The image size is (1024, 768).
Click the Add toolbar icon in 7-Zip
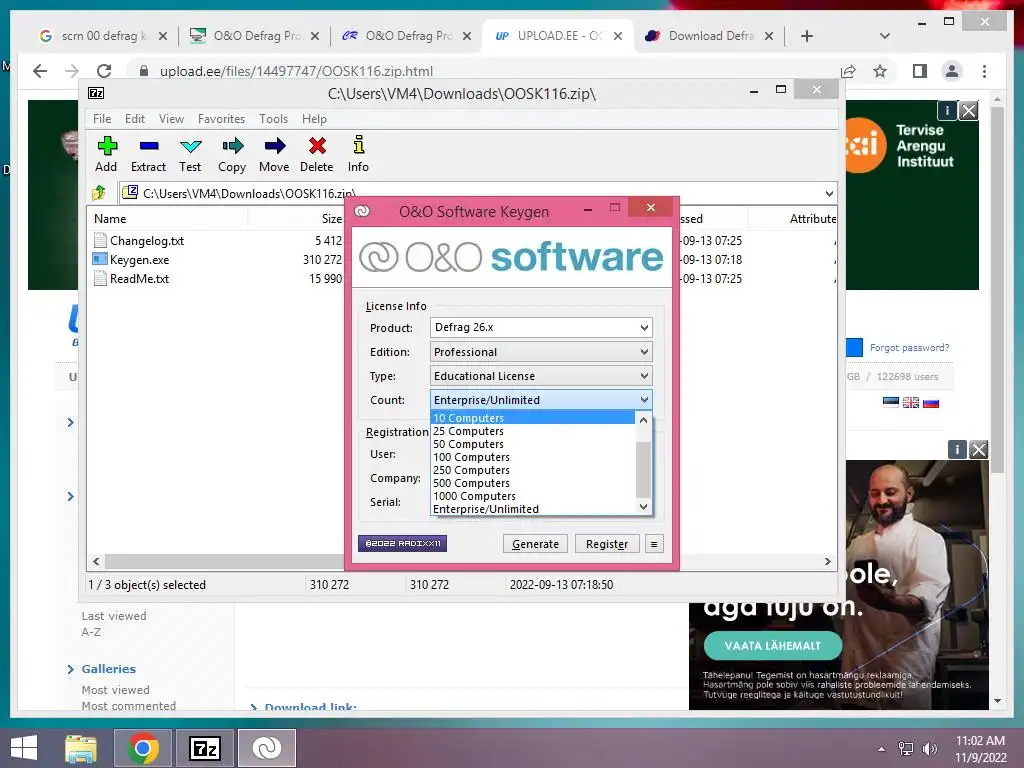(x=106, y=154)
